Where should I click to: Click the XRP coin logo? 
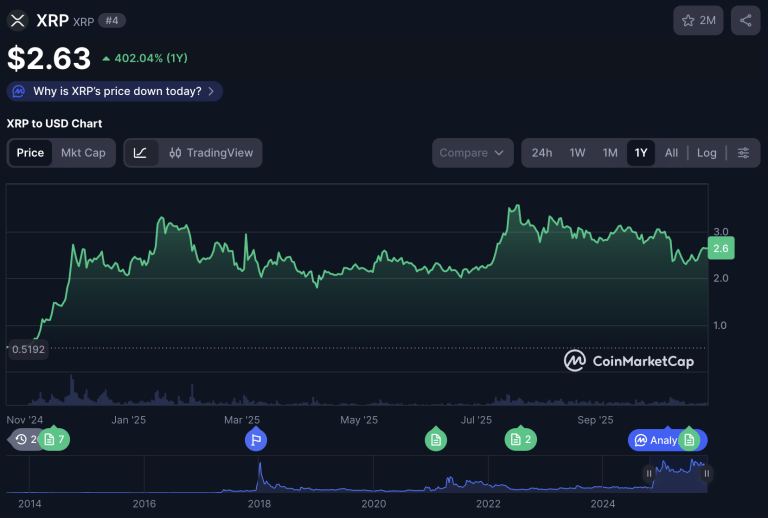point(18,20)
